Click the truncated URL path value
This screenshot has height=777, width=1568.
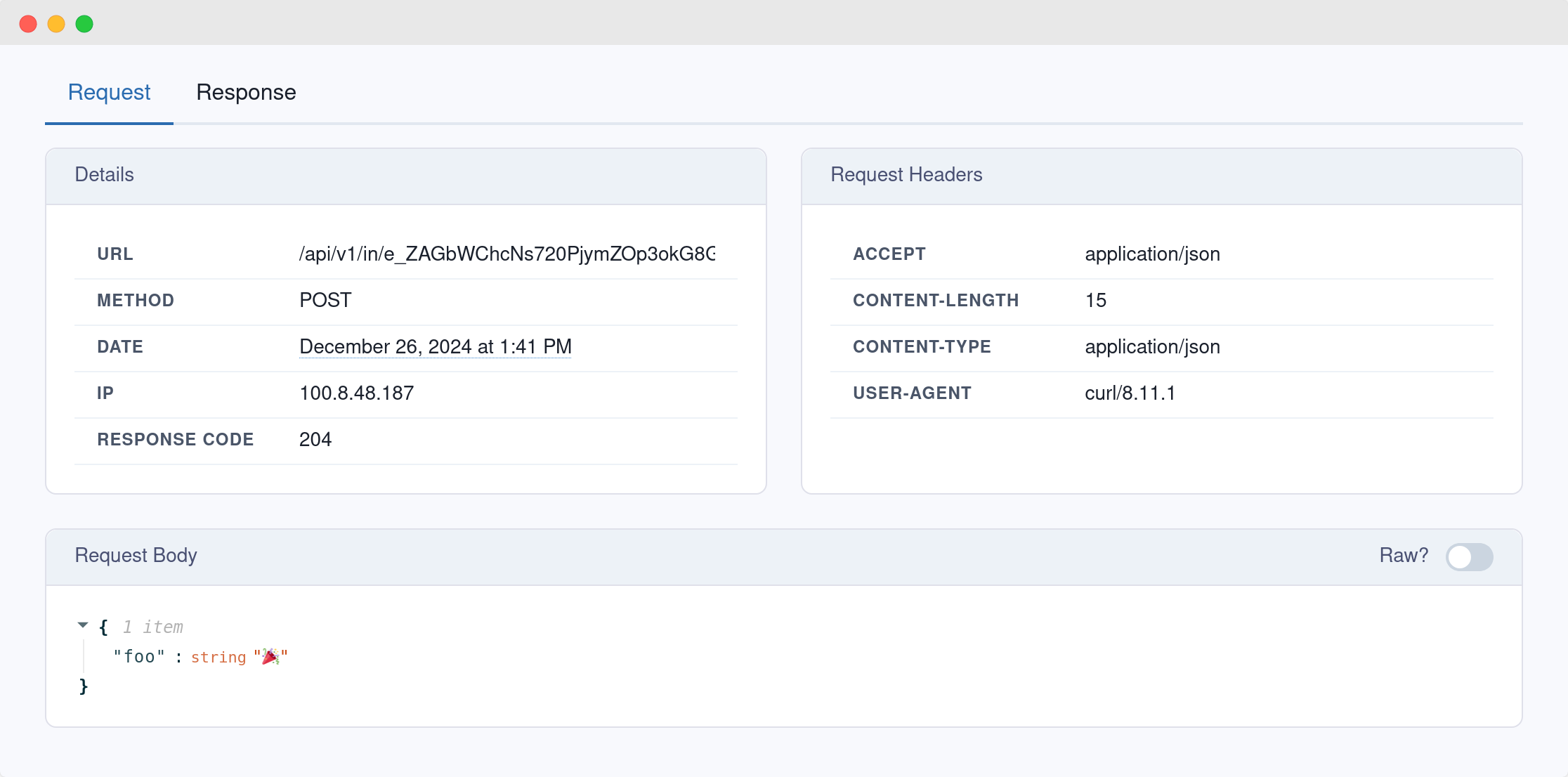click(x=507, y=254)
